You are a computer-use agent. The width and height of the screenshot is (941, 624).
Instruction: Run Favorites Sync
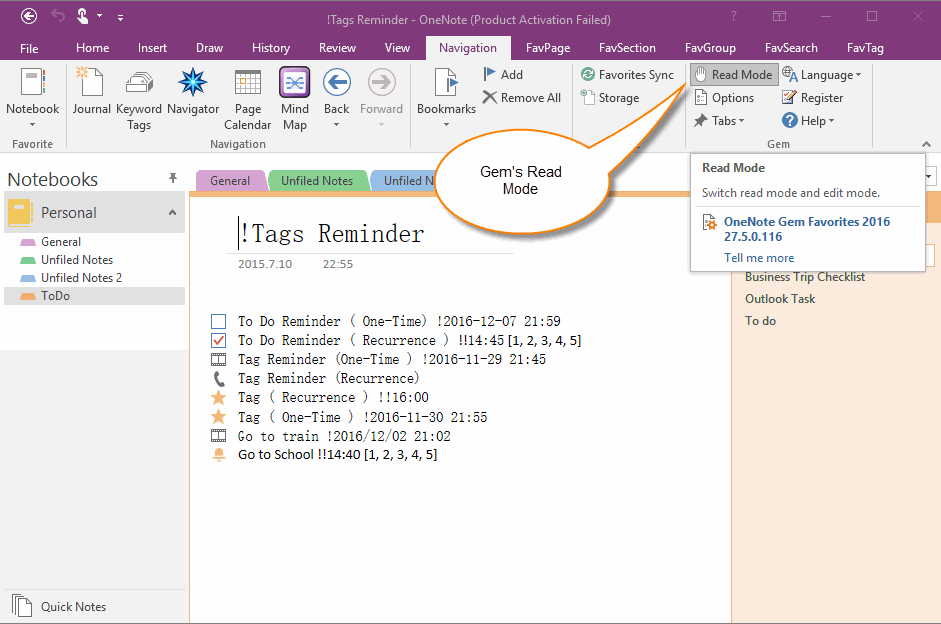pos(627,74)
